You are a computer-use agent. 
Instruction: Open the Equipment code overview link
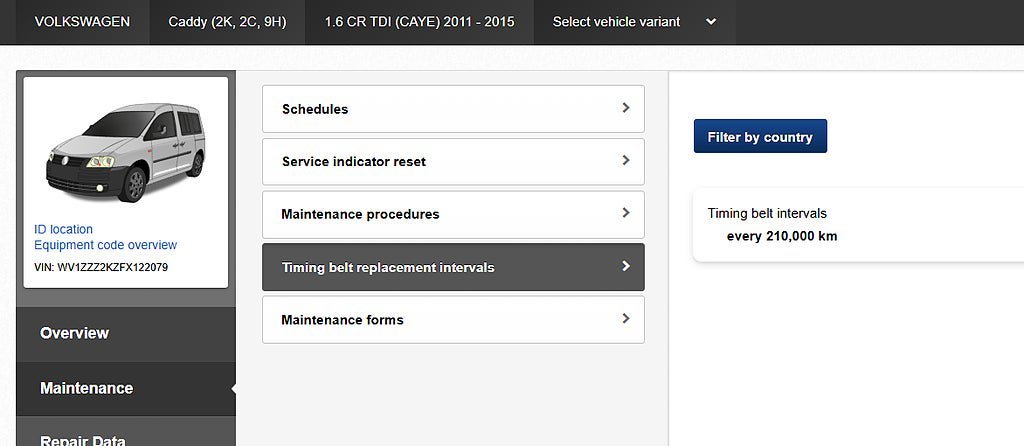(105, 245)
